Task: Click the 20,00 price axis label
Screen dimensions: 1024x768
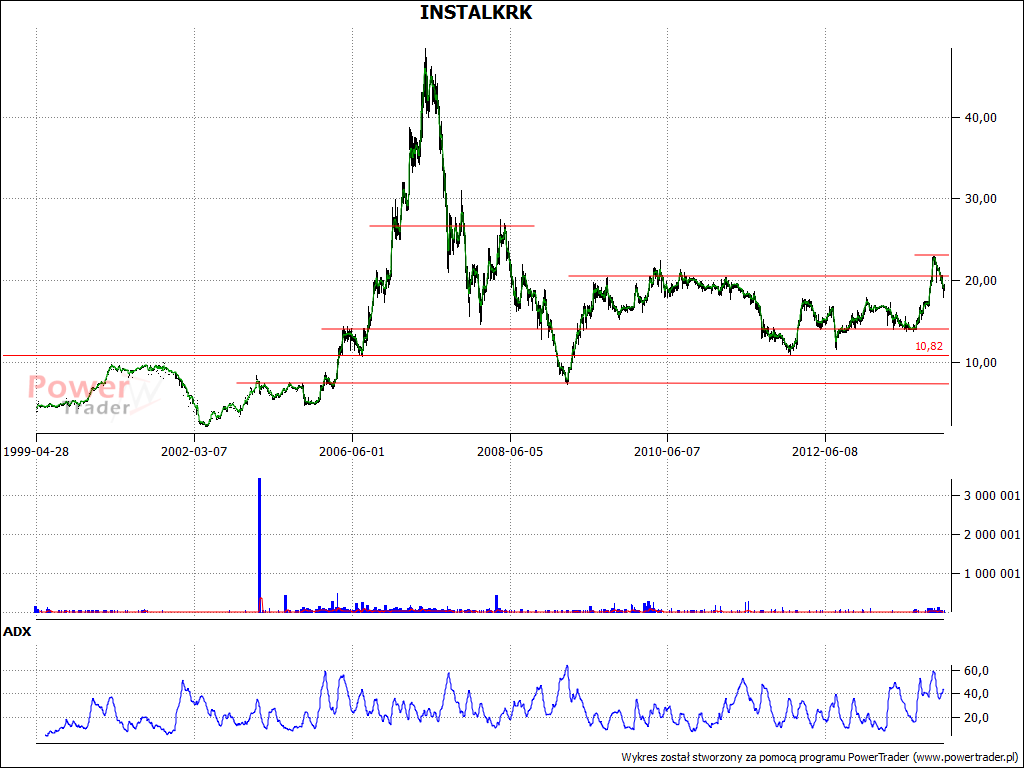Action: coord(981,281)
